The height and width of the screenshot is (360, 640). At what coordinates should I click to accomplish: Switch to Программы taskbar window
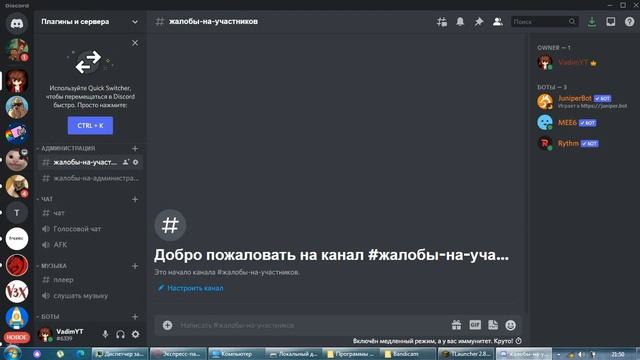point(351,354)
